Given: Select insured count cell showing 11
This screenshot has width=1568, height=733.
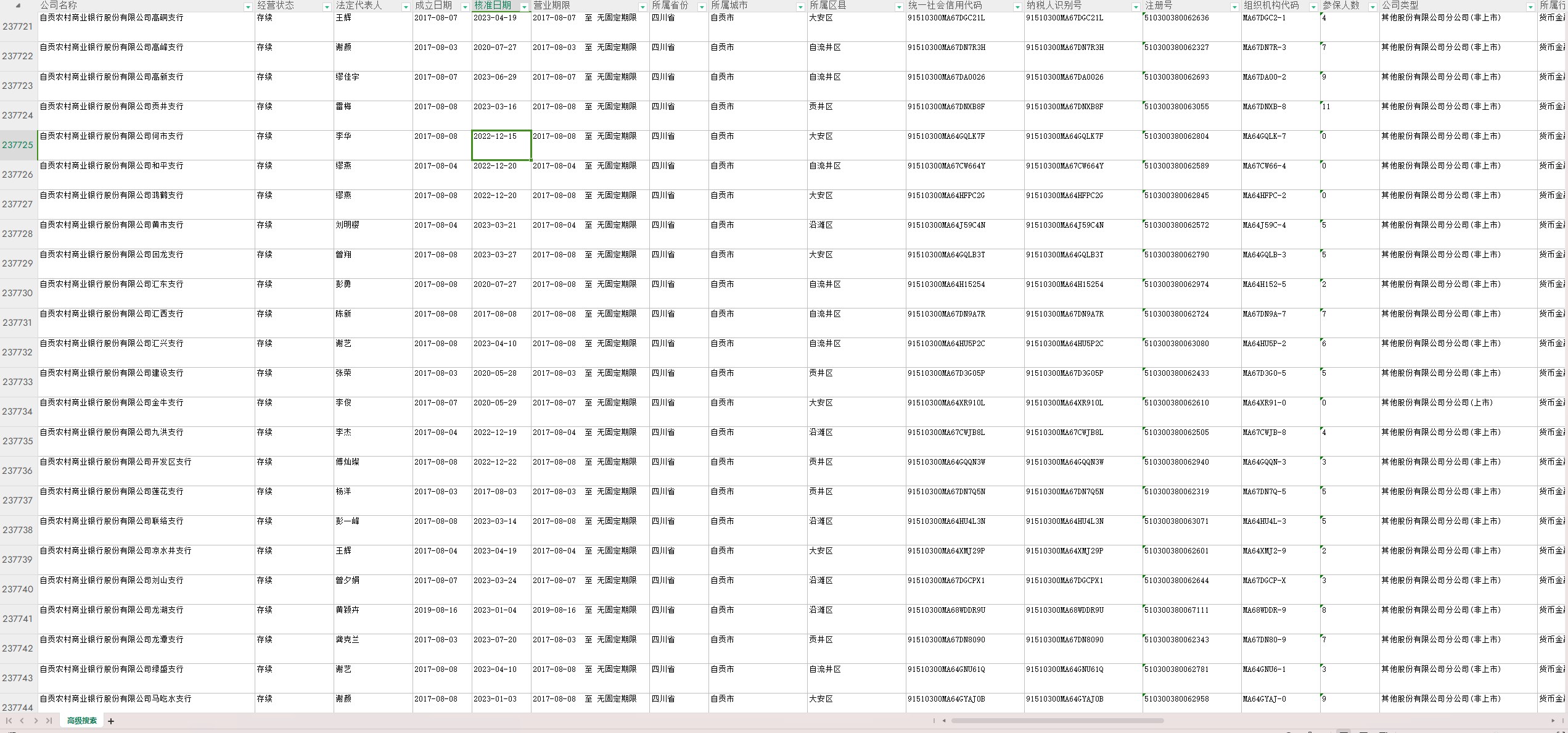Looking at the screenshot, I should tap(1350, 115).
